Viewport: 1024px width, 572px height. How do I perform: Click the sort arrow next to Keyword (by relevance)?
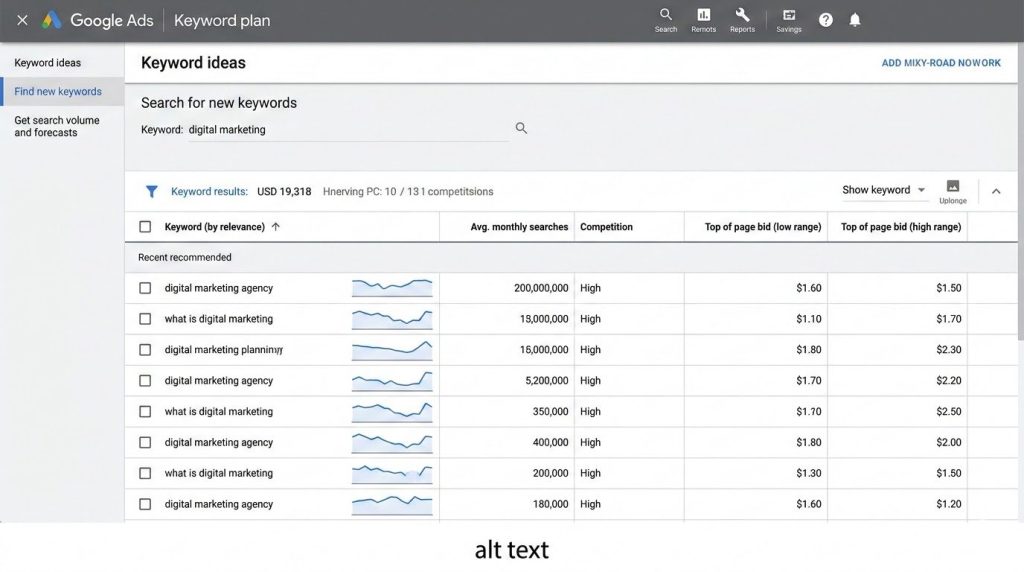276,227
